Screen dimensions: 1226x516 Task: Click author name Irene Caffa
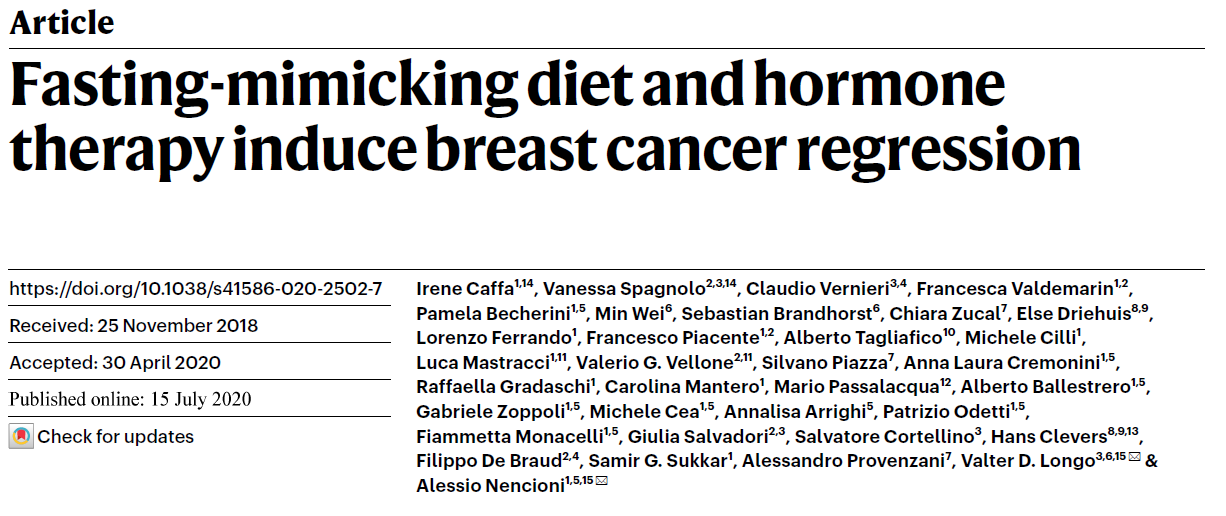pyautogui.click(x=464, y=290)
